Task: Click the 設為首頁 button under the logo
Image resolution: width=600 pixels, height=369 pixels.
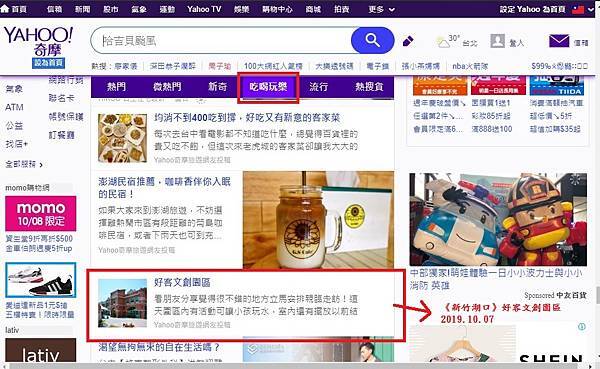Action: point(48,63)
